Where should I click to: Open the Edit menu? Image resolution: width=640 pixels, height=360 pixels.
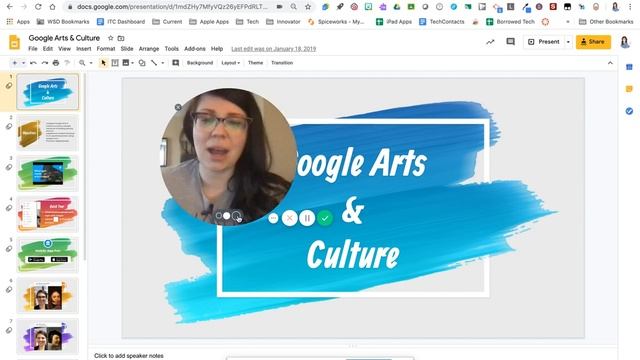click(48, 49)
